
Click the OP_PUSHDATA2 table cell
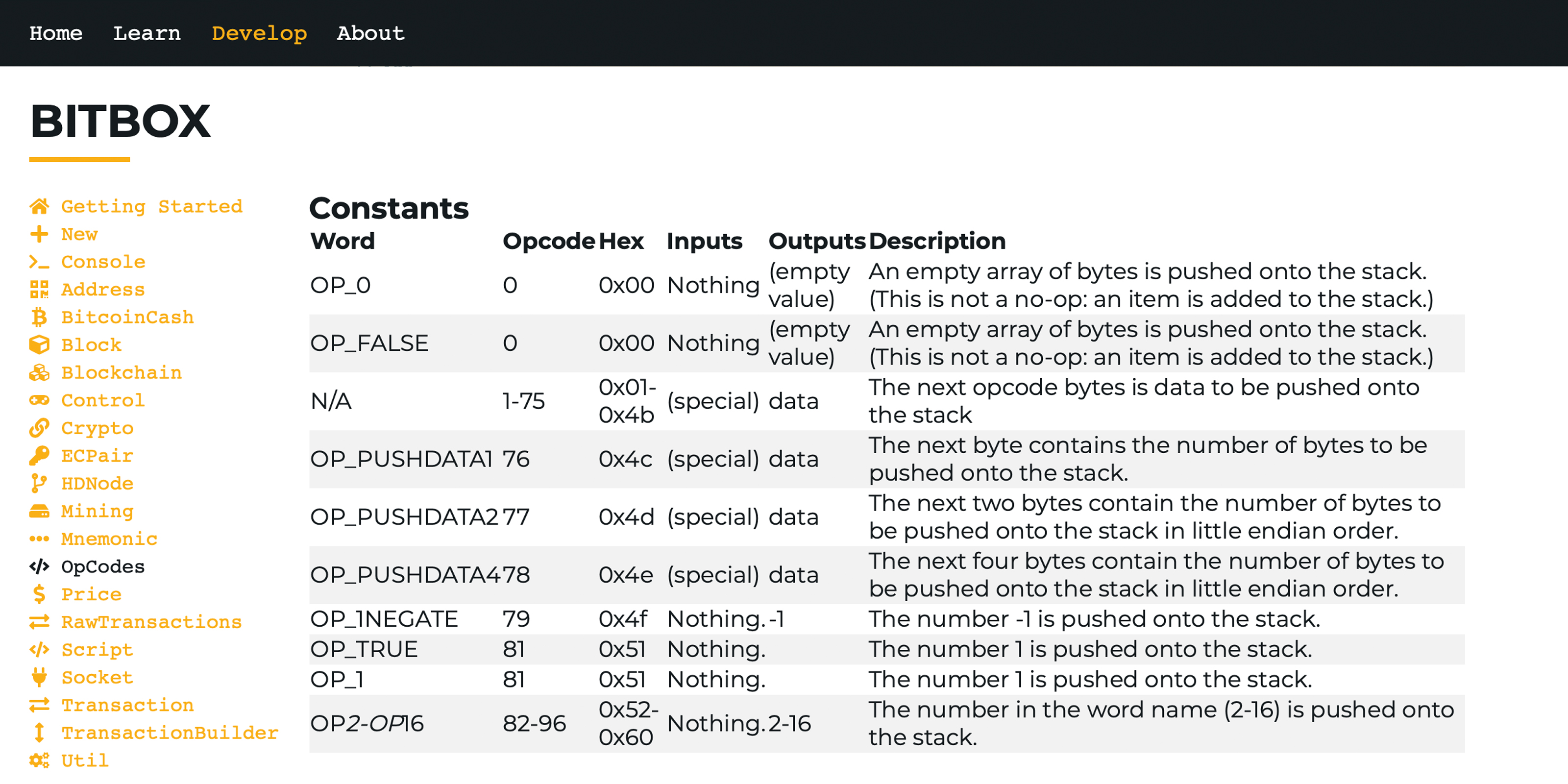404,517
